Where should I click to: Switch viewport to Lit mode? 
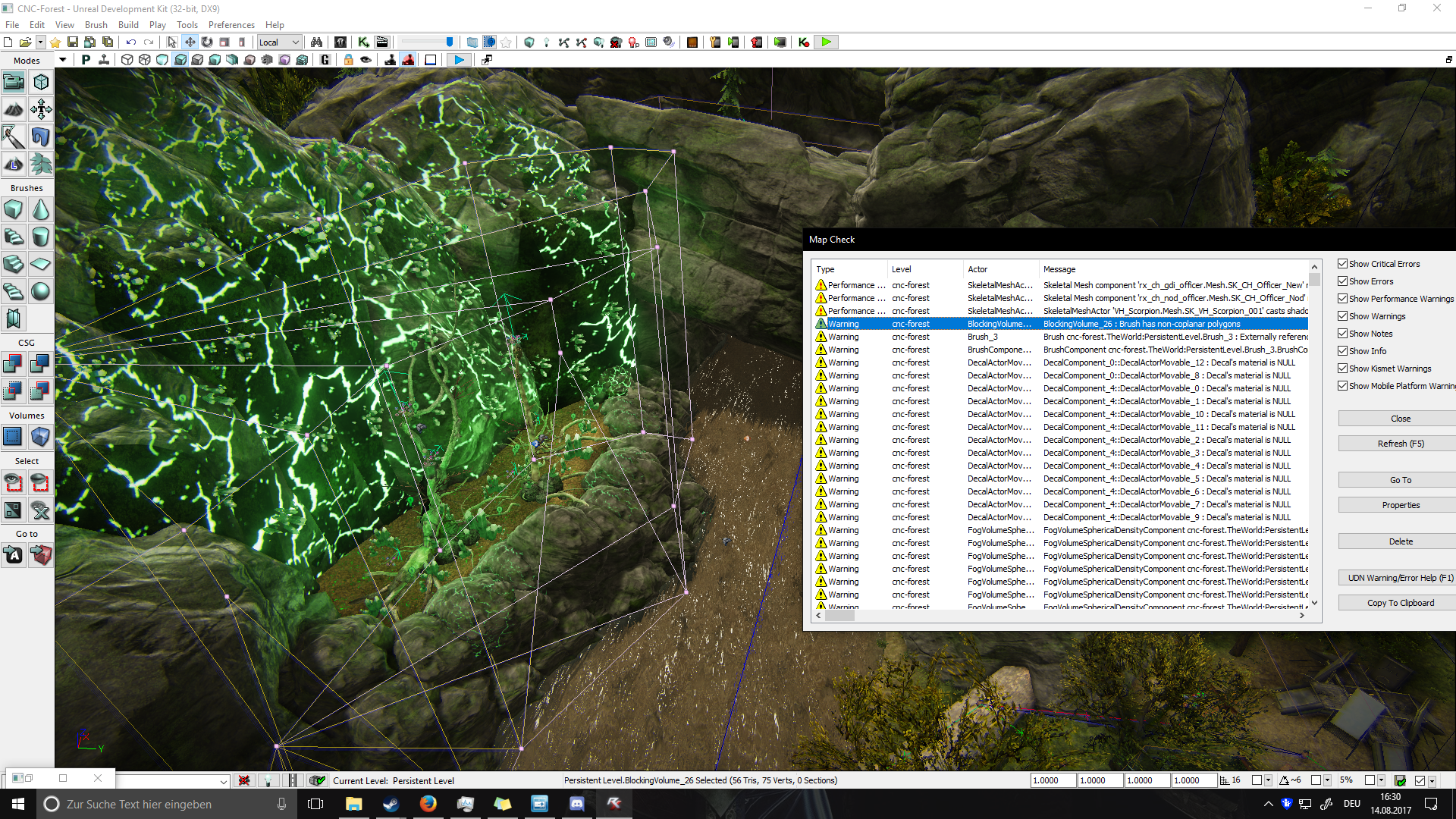[180, 60]
